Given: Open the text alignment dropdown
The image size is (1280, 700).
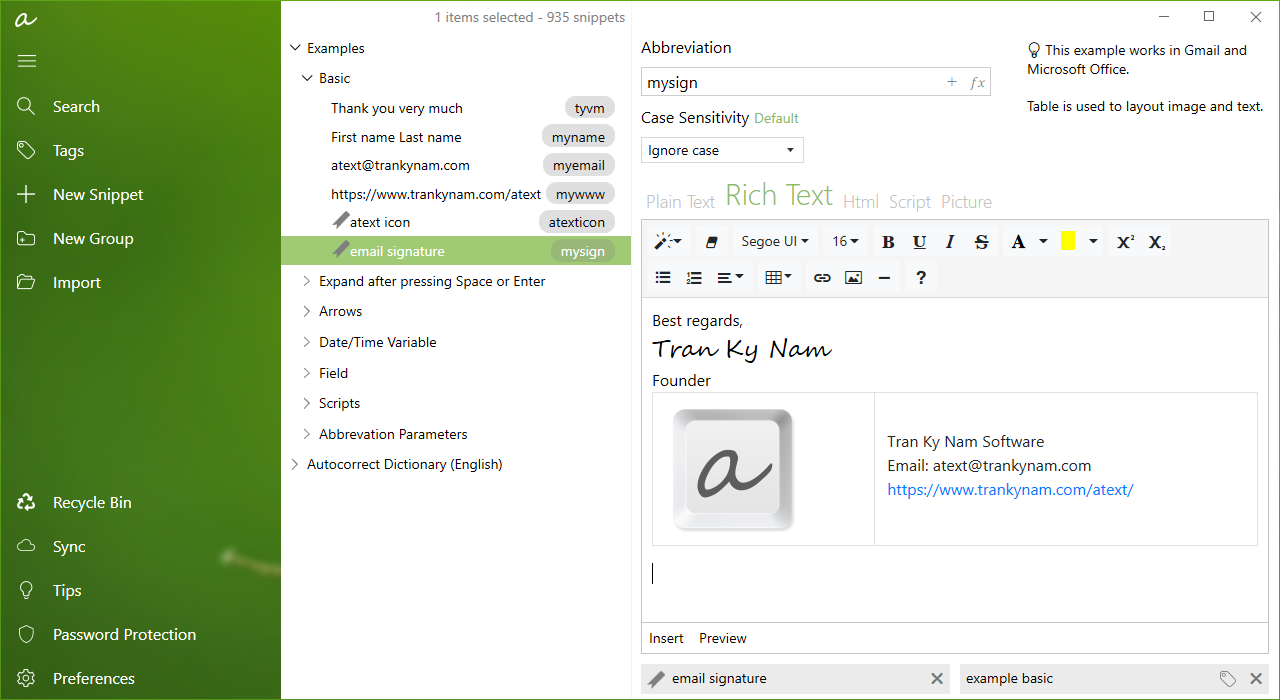Looking at the screenshot, I should pyautogui.click(x=731, y=278).
